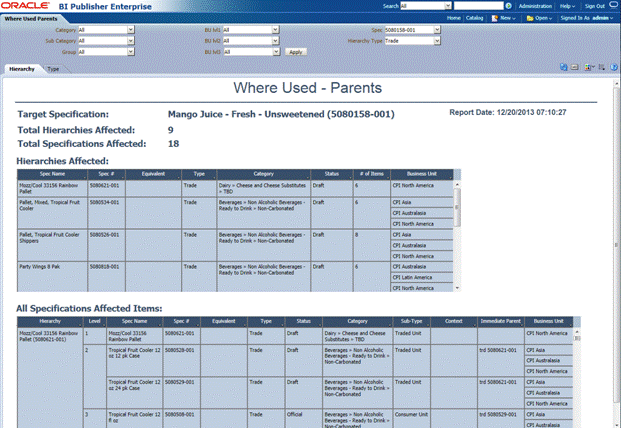Go to the Administration link
This screenshot has width=621, height=428.
[x=535, y=6]
